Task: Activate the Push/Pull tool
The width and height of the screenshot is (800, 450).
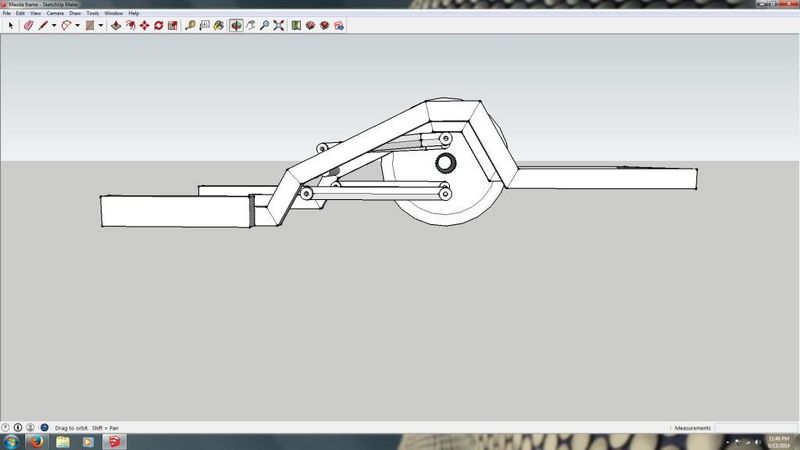Action: coord(116,25)
